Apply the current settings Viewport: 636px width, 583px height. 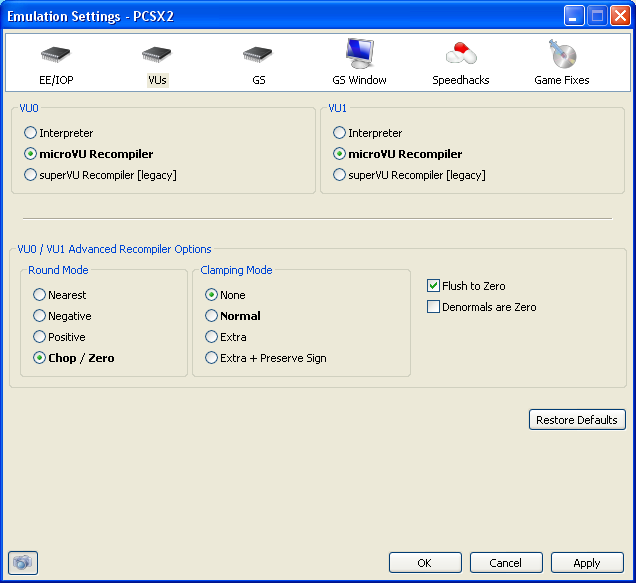pyautogui.click(x=587, y=563)
